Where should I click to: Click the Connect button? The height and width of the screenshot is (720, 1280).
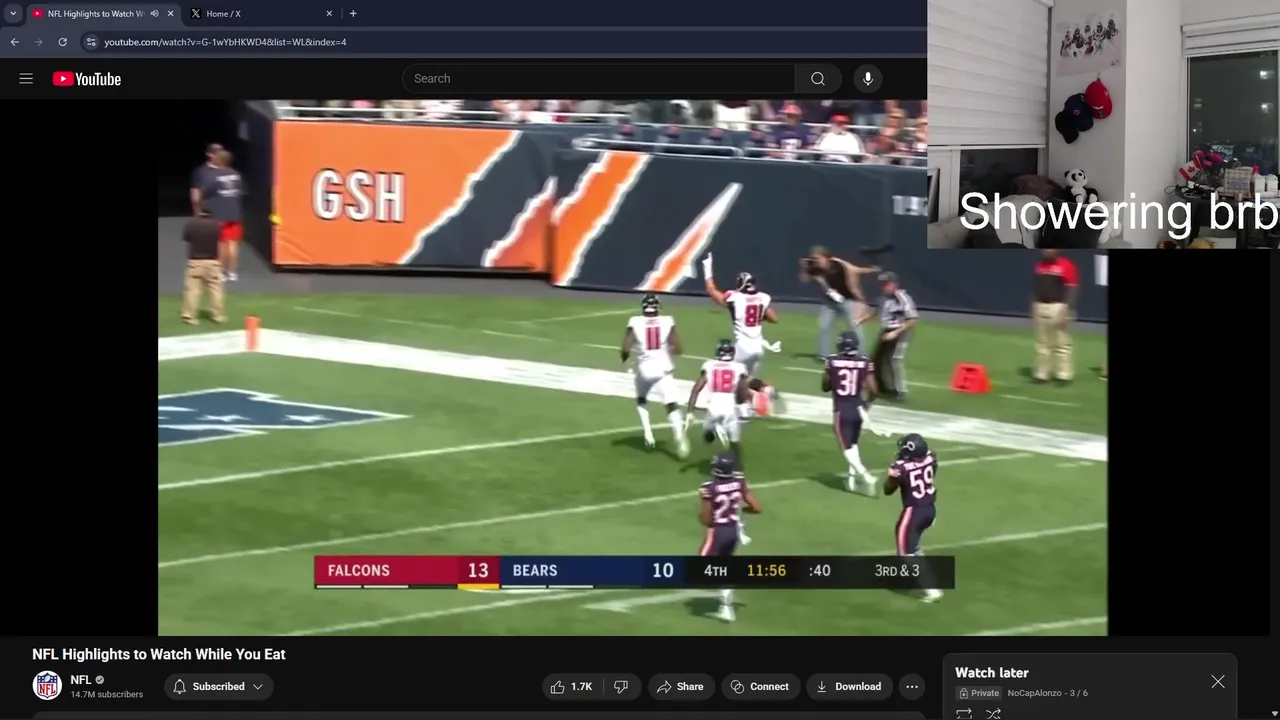760,687
